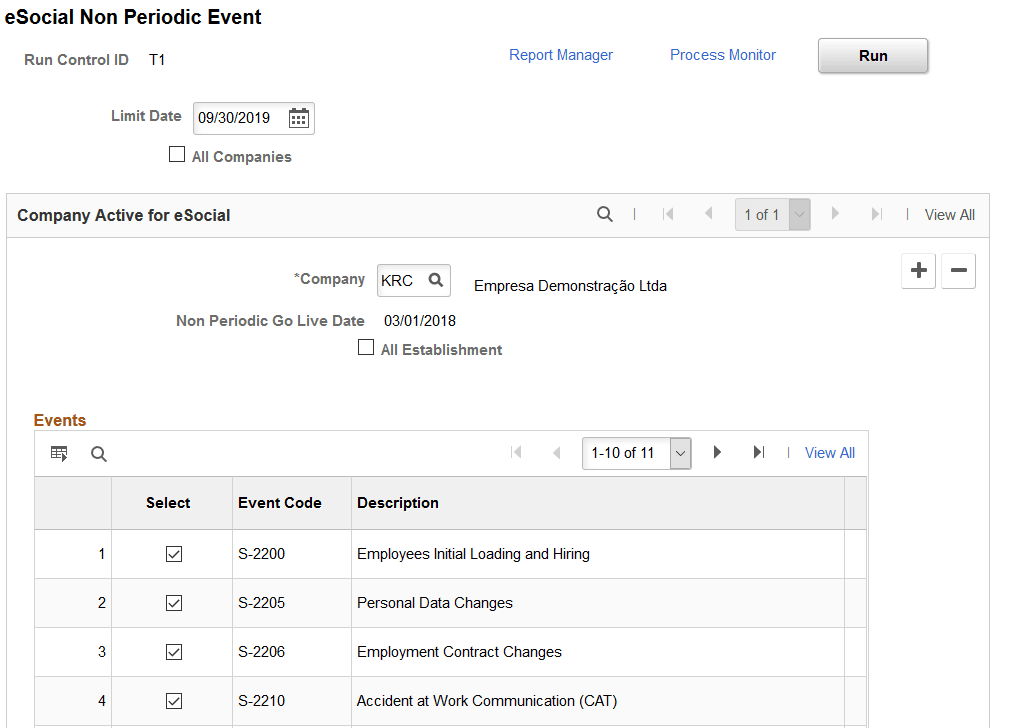
Task: Go to next page of Events
Action: click(717, 453)
